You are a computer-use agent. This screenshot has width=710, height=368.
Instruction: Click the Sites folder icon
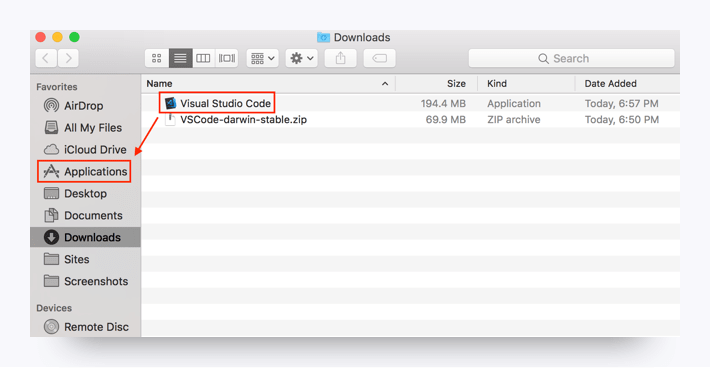[51, 259]
